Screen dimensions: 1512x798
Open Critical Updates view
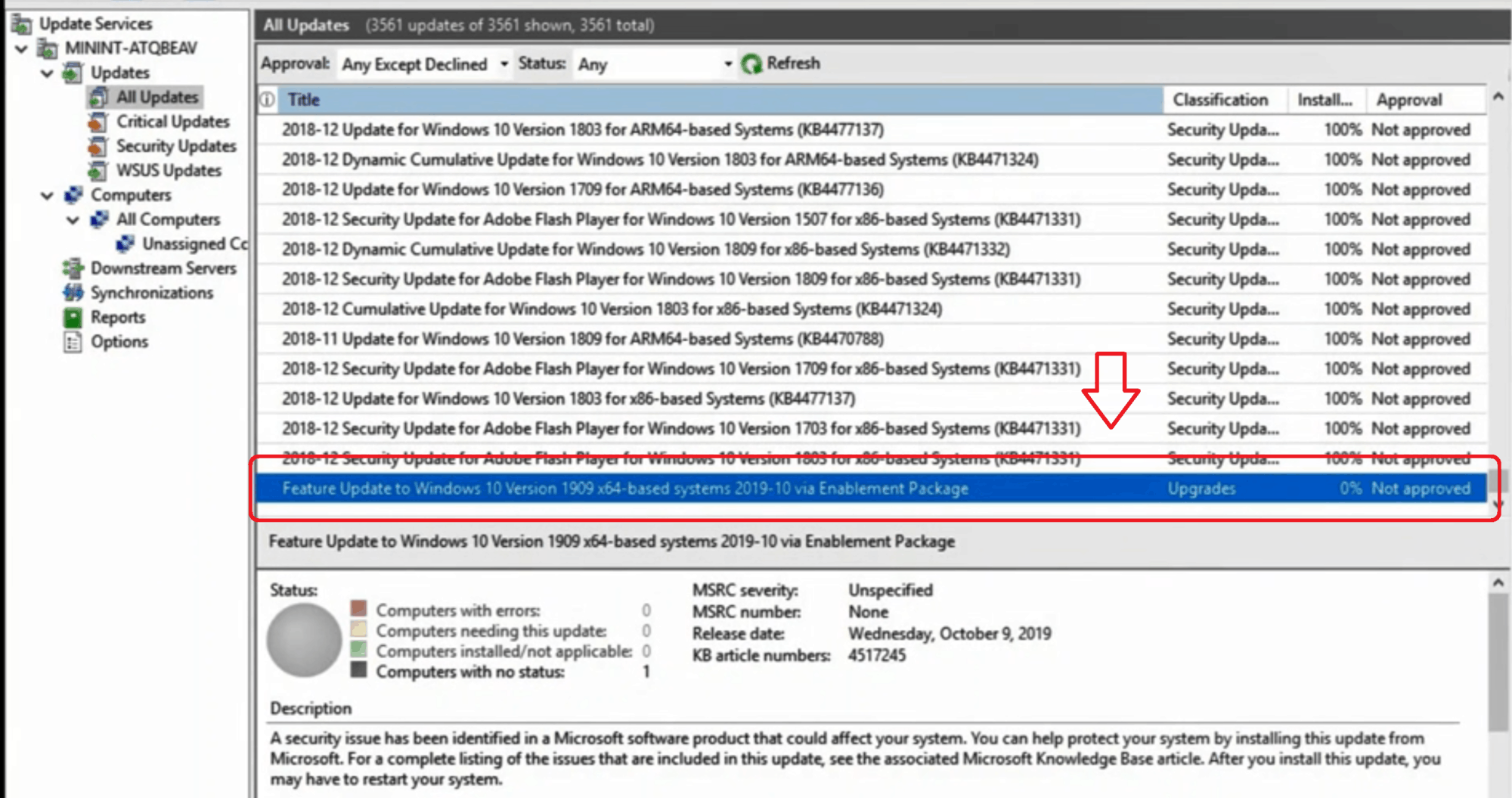pos(173,122)
